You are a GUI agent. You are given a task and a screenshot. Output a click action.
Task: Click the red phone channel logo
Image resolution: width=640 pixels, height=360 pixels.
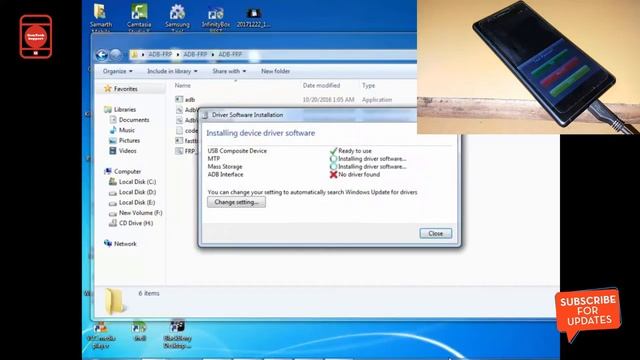tap(36, 37)
